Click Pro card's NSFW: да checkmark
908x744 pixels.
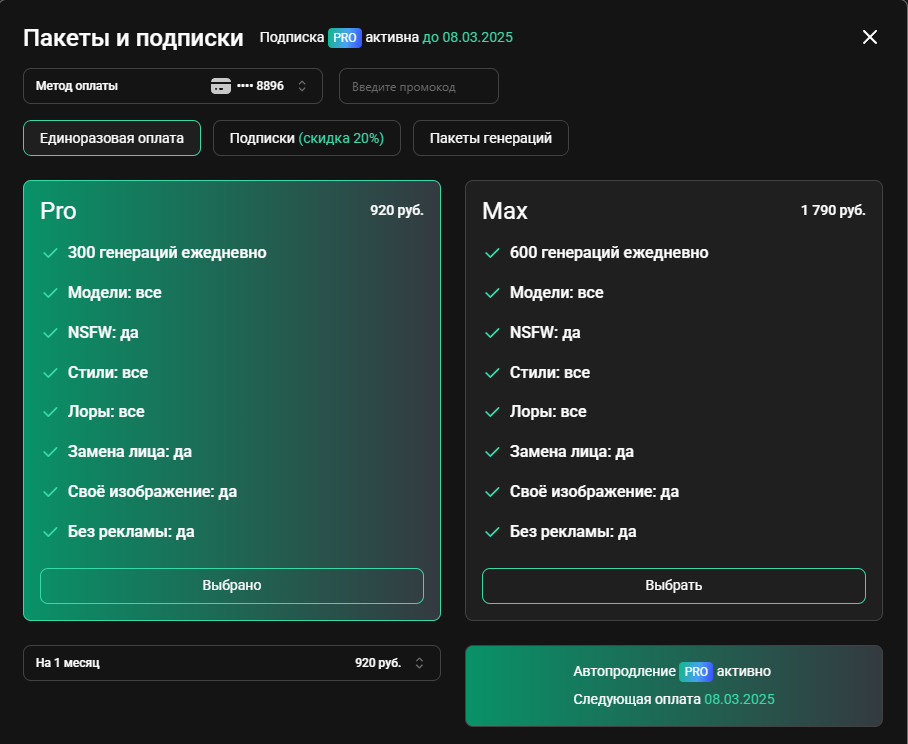click(50, 333)
